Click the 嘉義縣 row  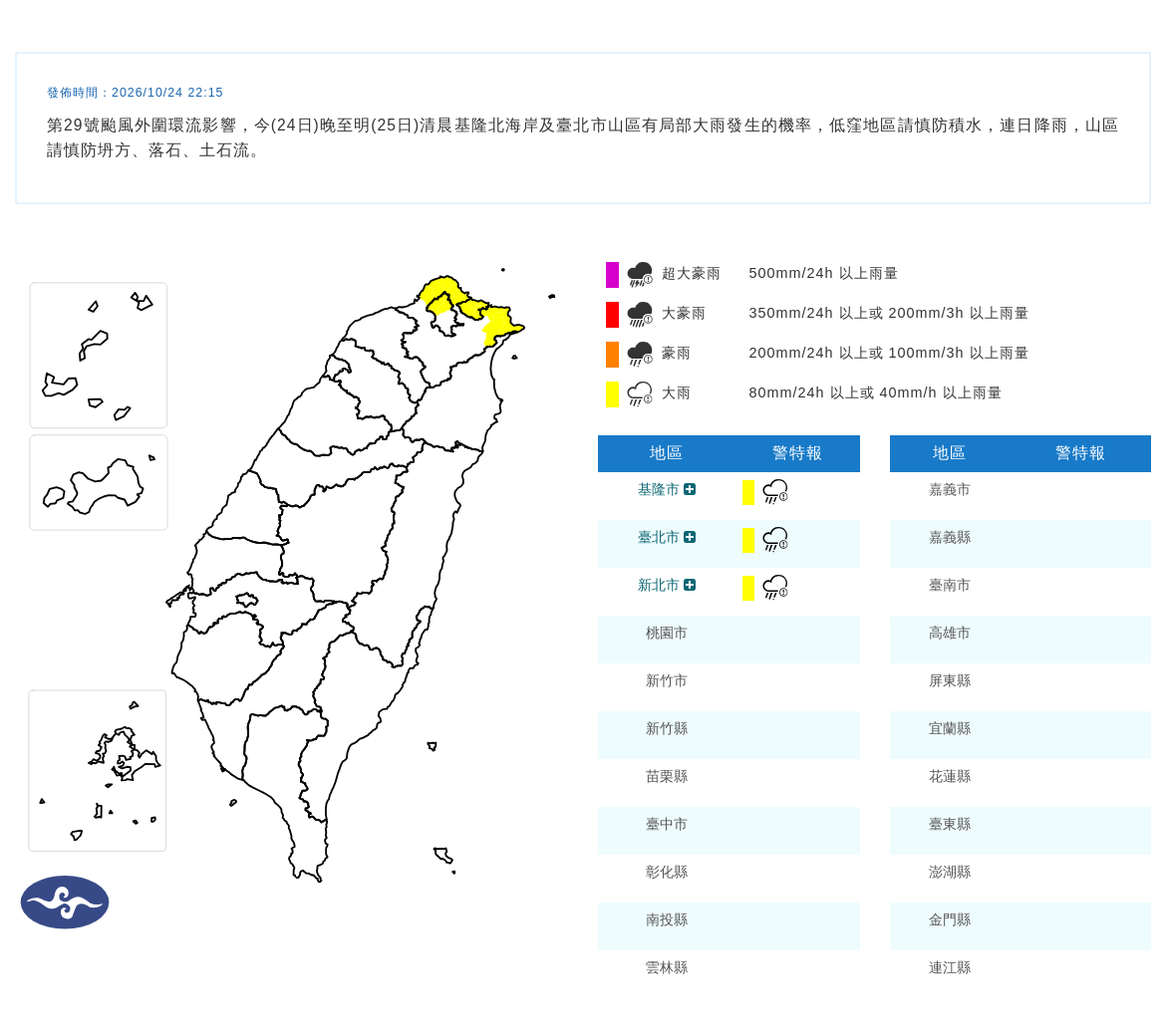1020,544
